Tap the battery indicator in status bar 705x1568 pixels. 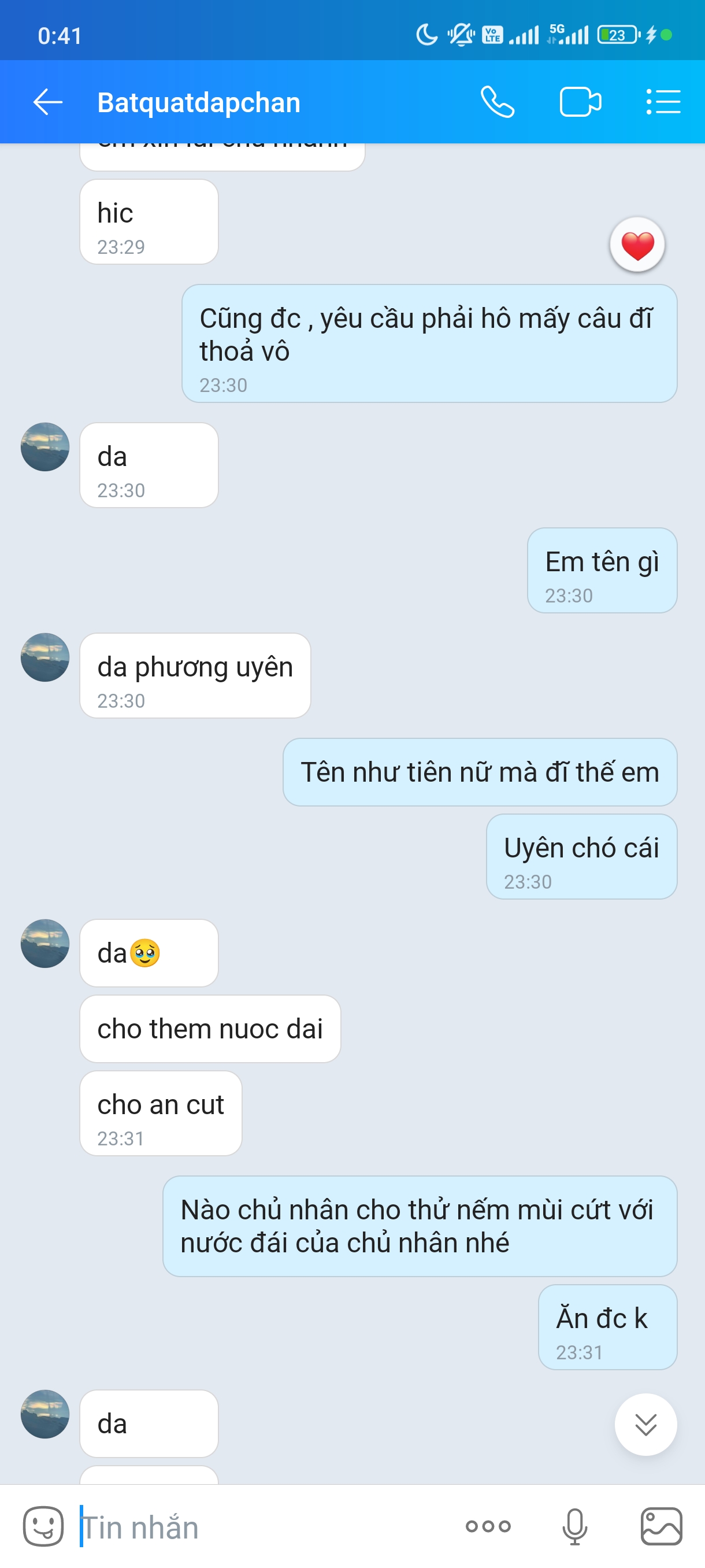[x=619, y=35]
